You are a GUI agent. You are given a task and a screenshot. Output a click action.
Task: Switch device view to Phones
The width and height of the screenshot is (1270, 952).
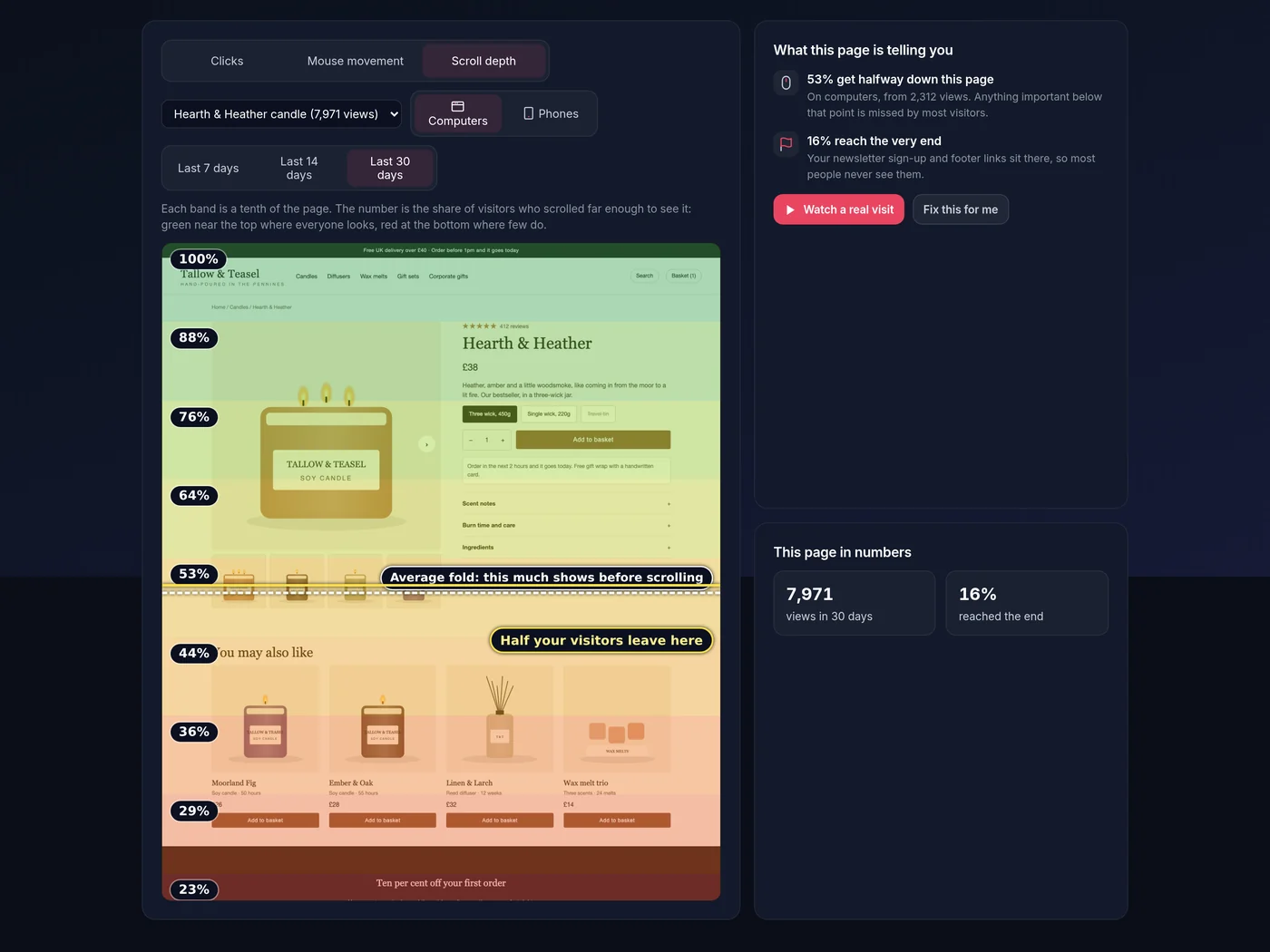click(x=551, y=113)
